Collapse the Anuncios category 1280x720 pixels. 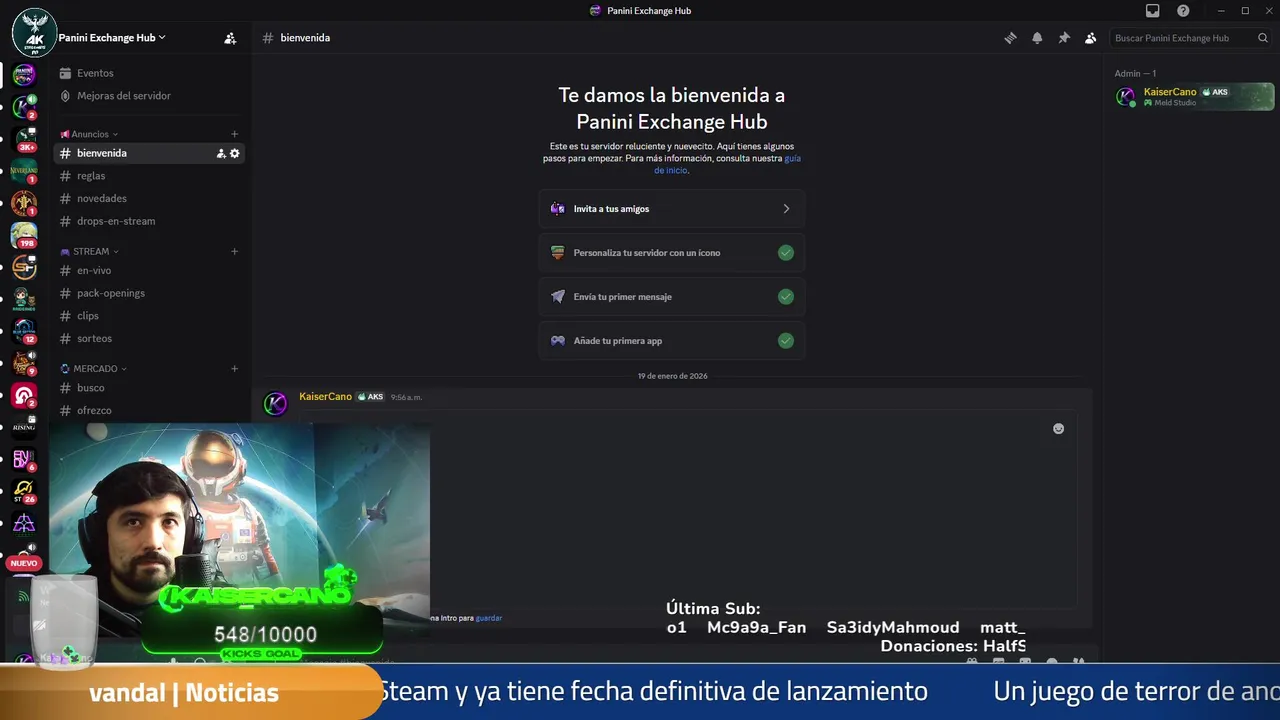point(90,134)
